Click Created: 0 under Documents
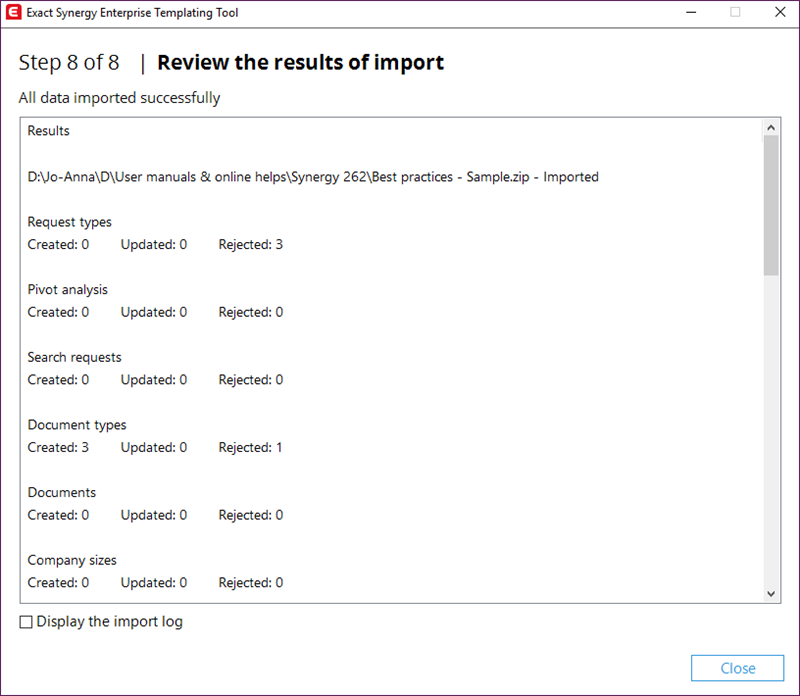Viewport: 800px width, 696px height. [58, 515]
